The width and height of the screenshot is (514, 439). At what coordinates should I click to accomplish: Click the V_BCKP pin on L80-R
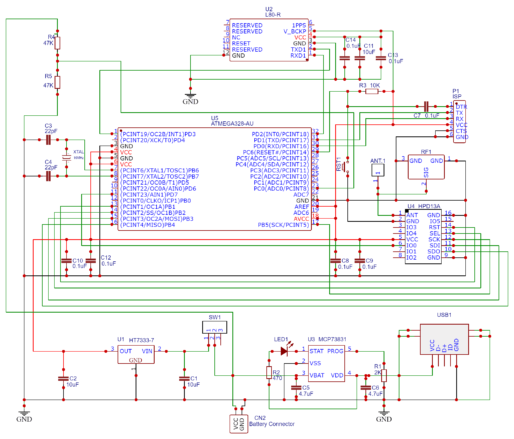(x=295, y=31)
